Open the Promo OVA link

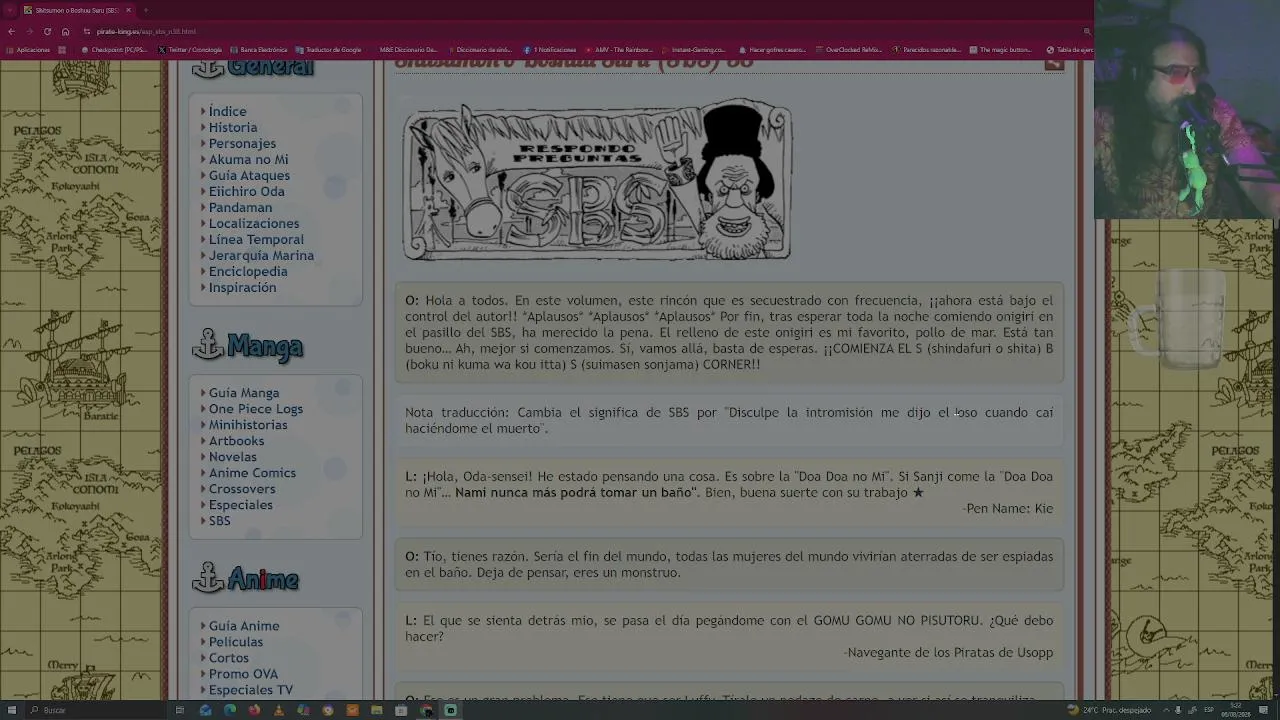coord(243,674)
